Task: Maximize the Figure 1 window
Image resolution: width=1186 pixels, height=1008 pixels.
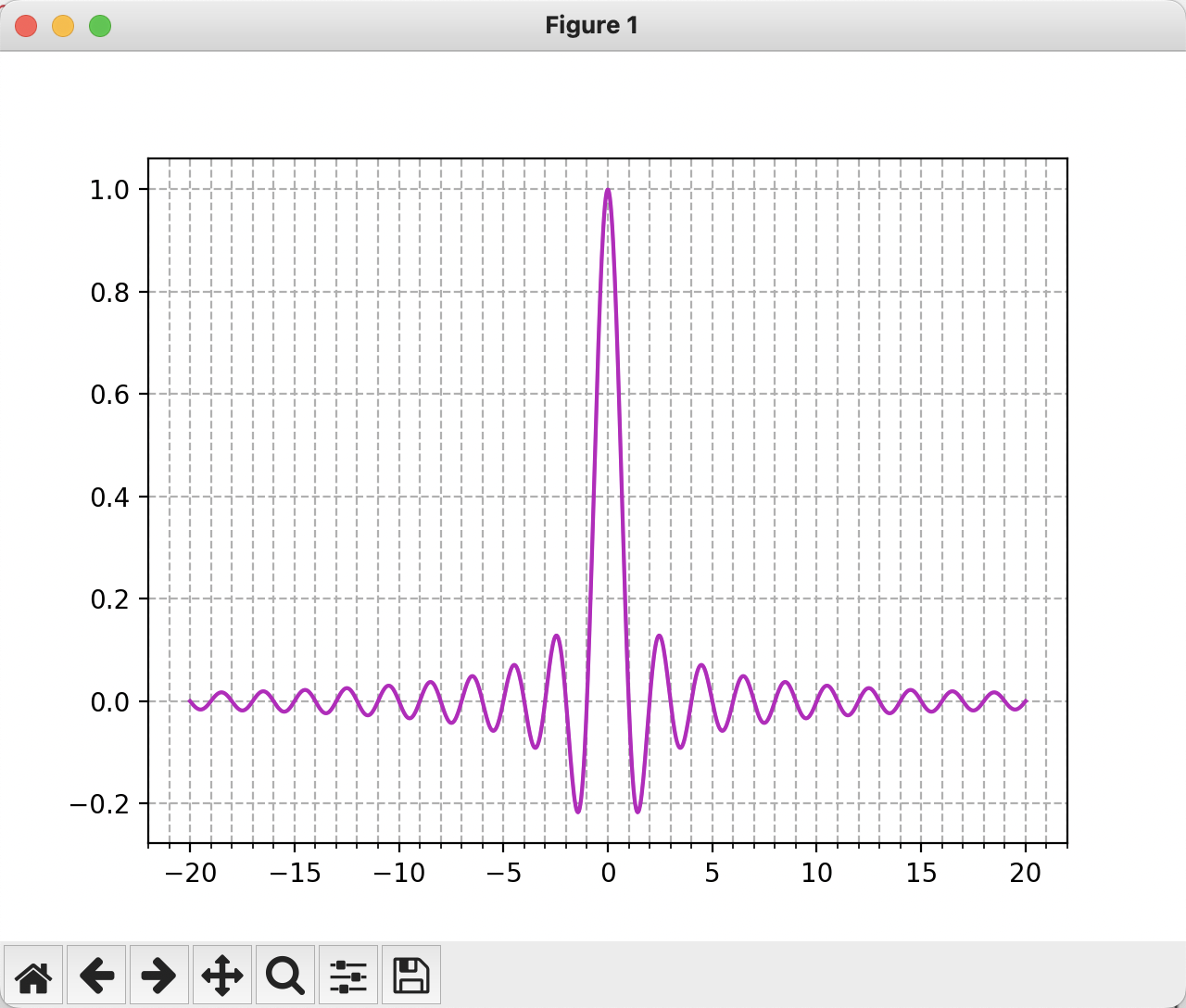Action: [100, 26]
